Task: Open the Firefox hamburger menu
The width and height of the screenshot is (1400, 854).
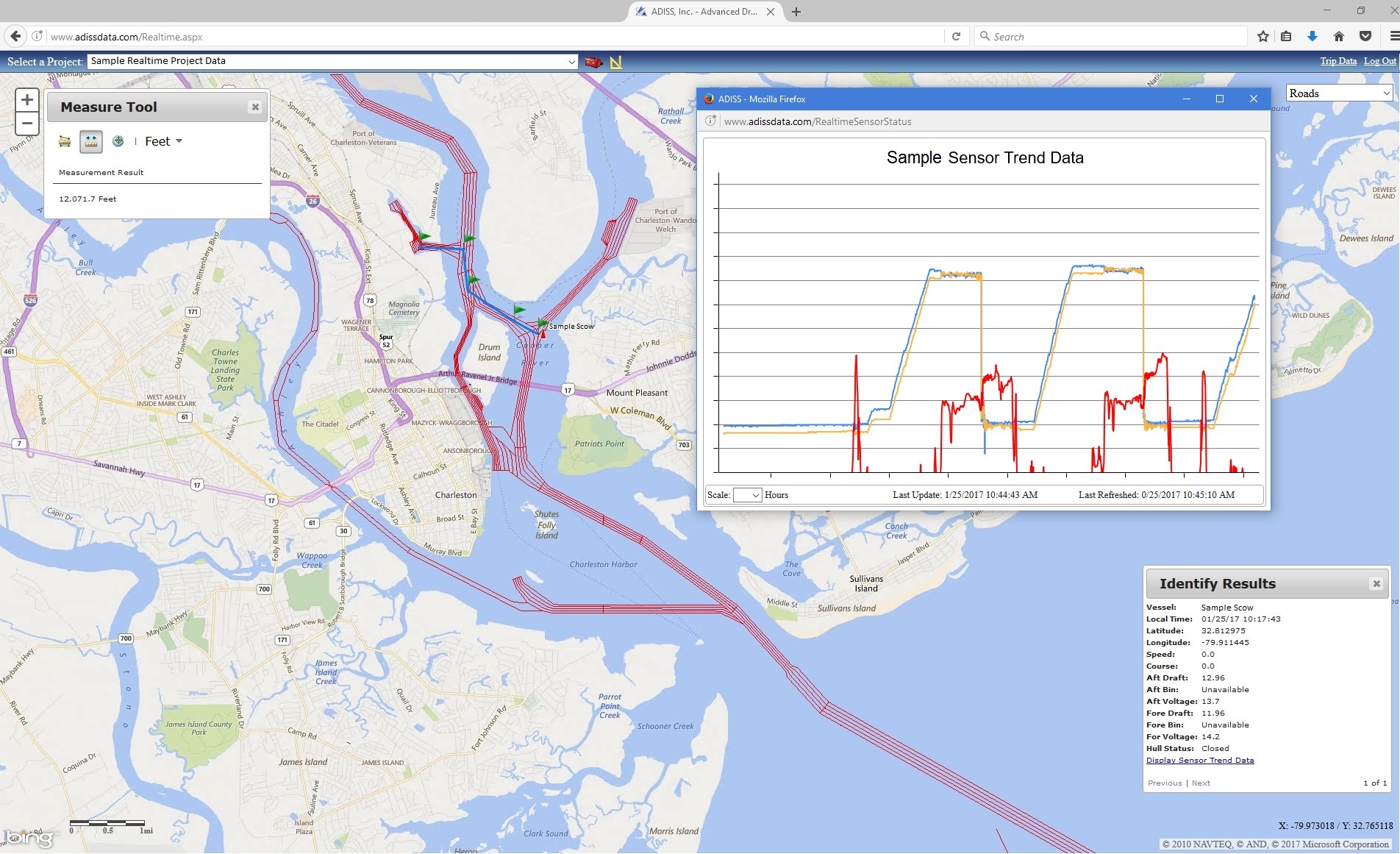Action: (x=1393, y=36)
